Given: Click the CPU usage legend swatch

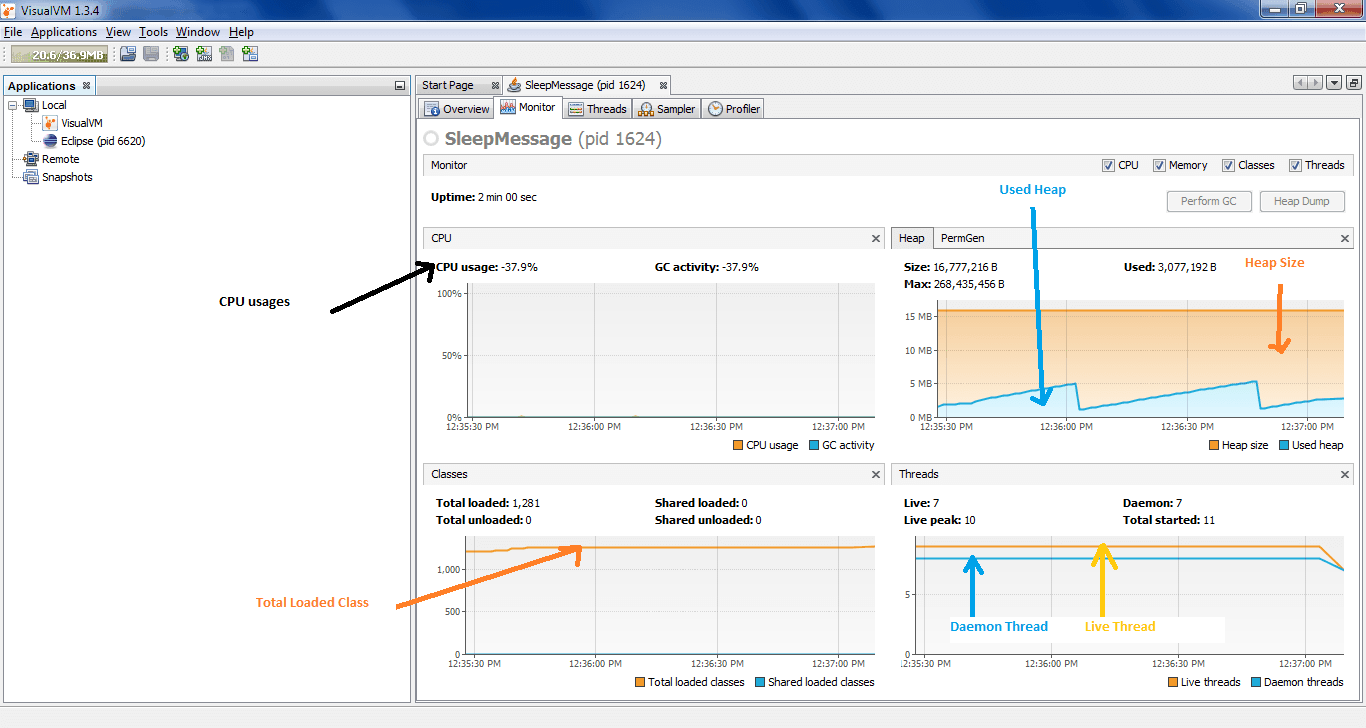Looking at the screenshot, I should (738, 445).
